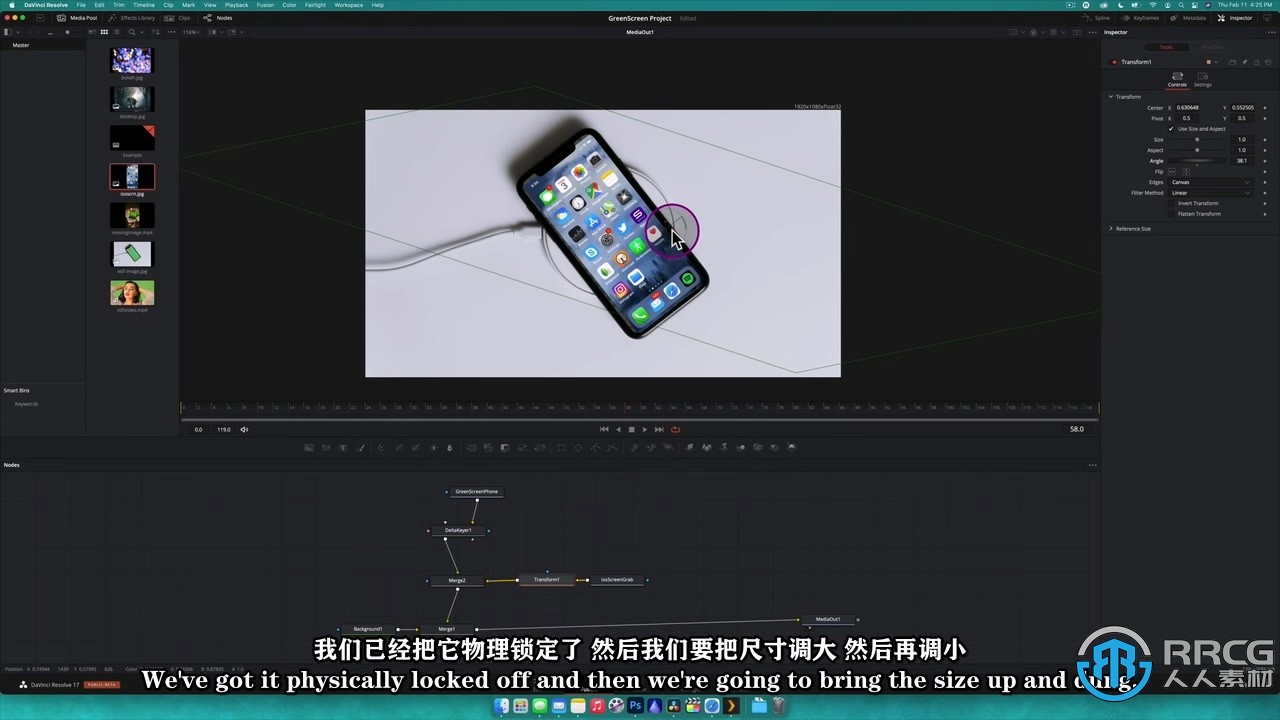The height and width of the screenshot is (720, 1280).
Task: Enable Flatten Transform checkbox
Action: [x=1171, y=214]
